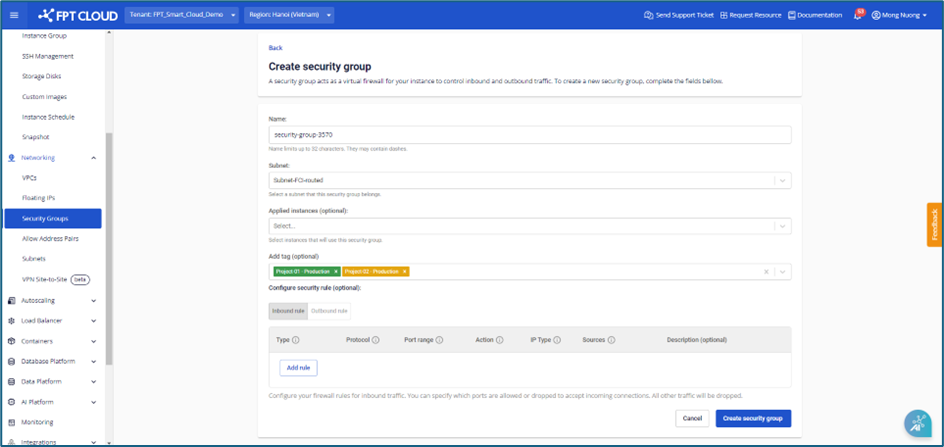Open the Applied instances dropdown
Viewport: 944px width, 447px height.
[782, 226]
